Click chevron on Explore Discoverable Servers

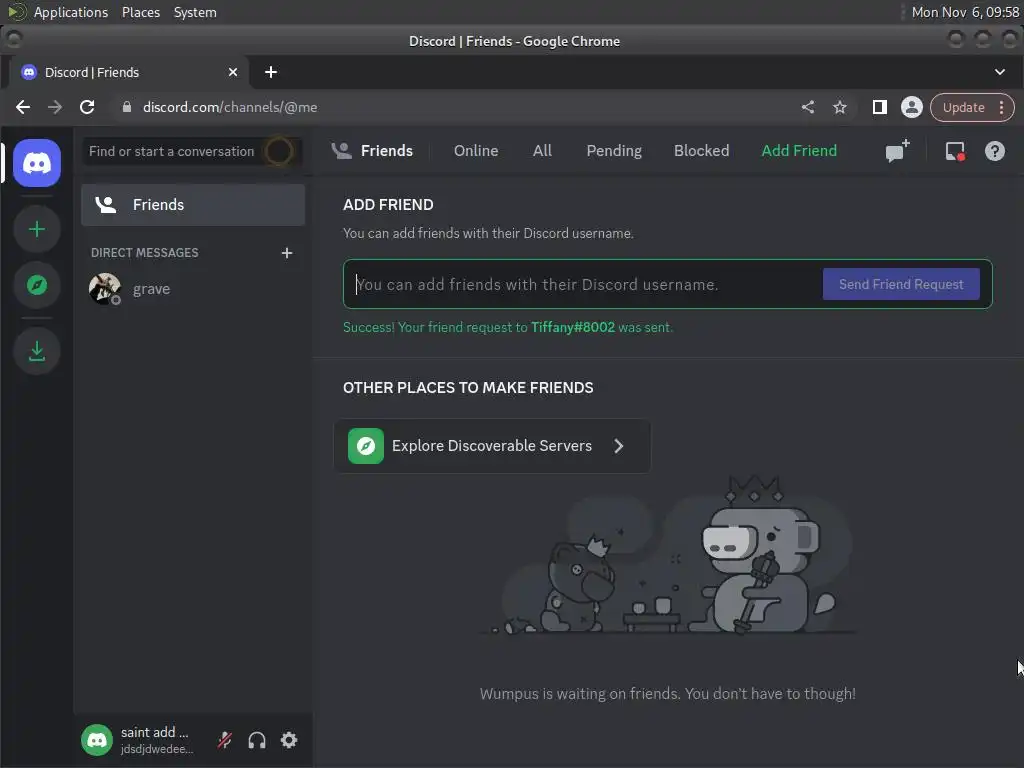click(618, 445)
